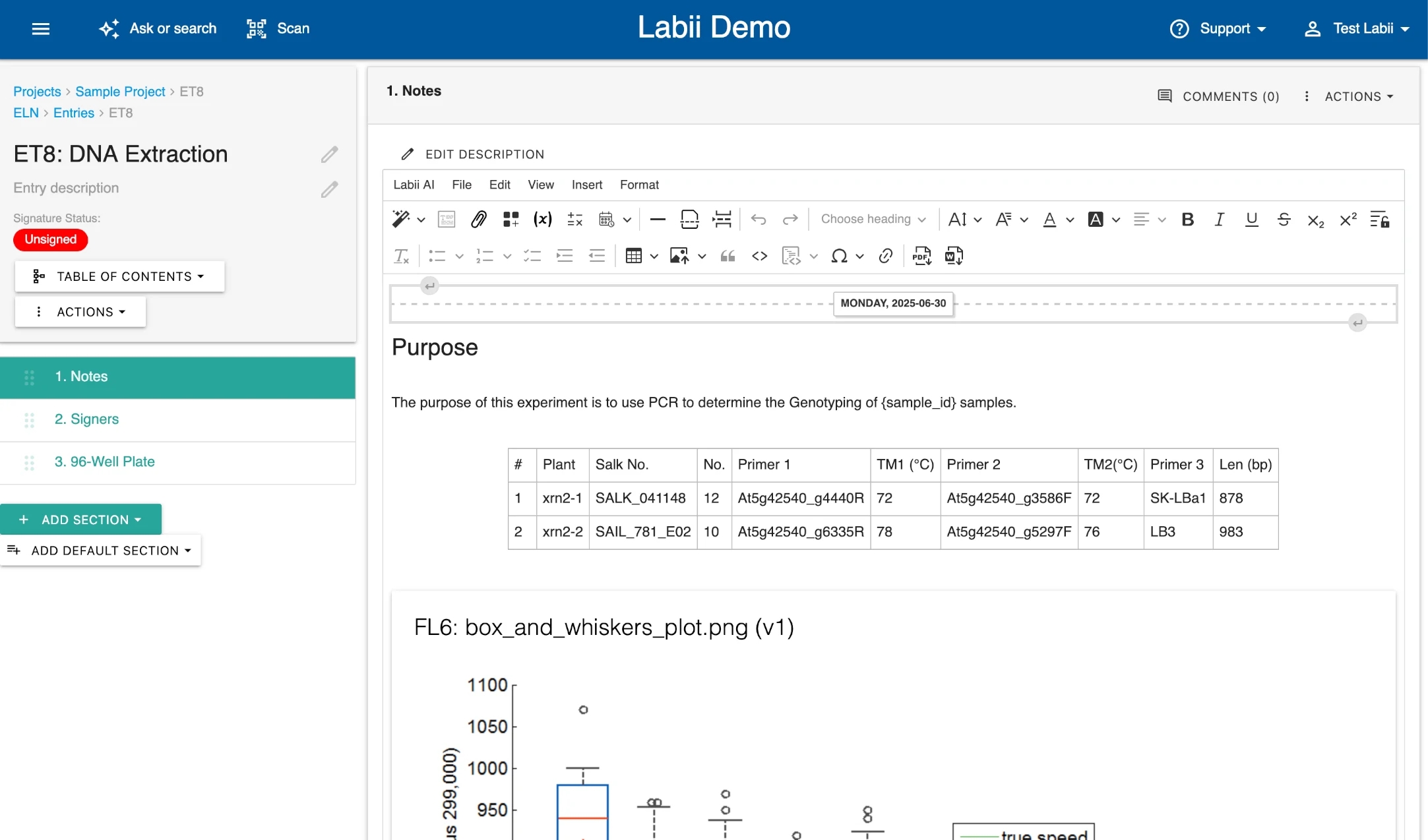The height and width of the screenshot is (840, 1428).
Task: Expand the Table of Contents dropdown
Action: click(x=119, y=277)
